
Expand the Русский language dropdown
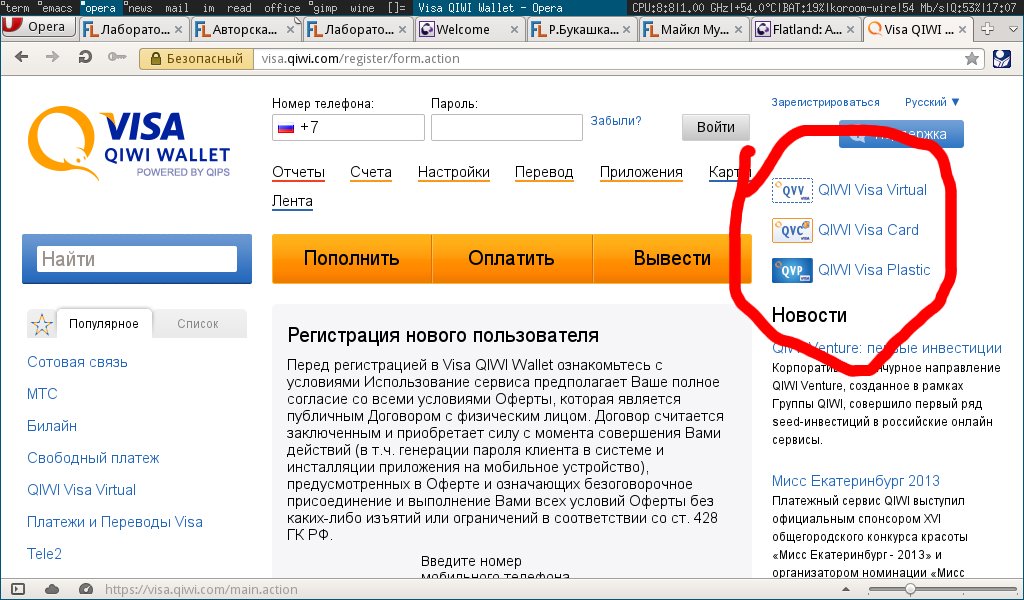tap(932, 102)
